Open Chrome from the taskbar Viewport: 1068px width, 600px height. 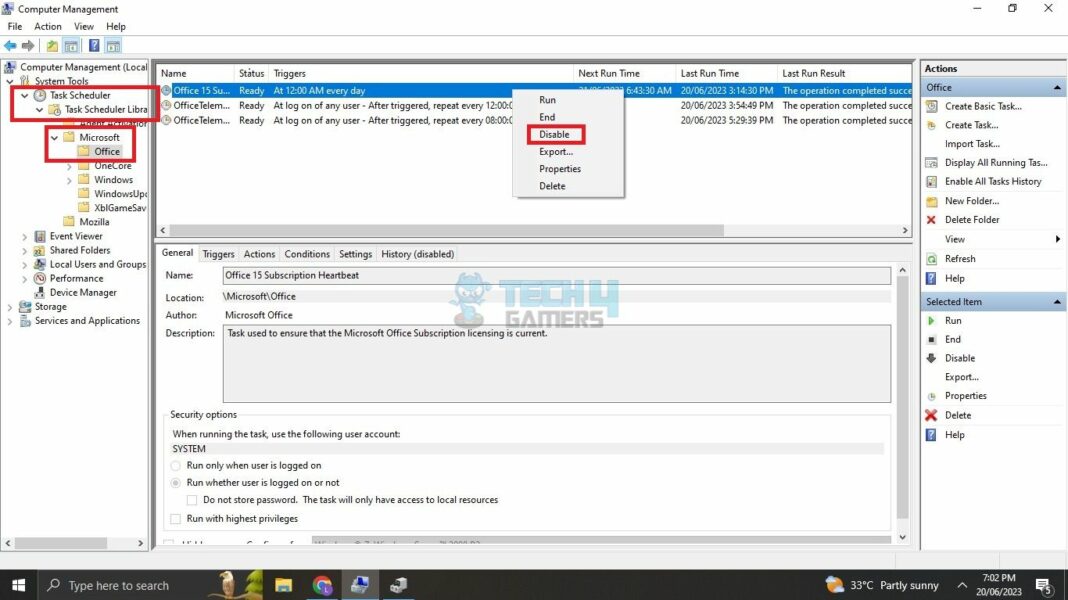tap(321, 585)
